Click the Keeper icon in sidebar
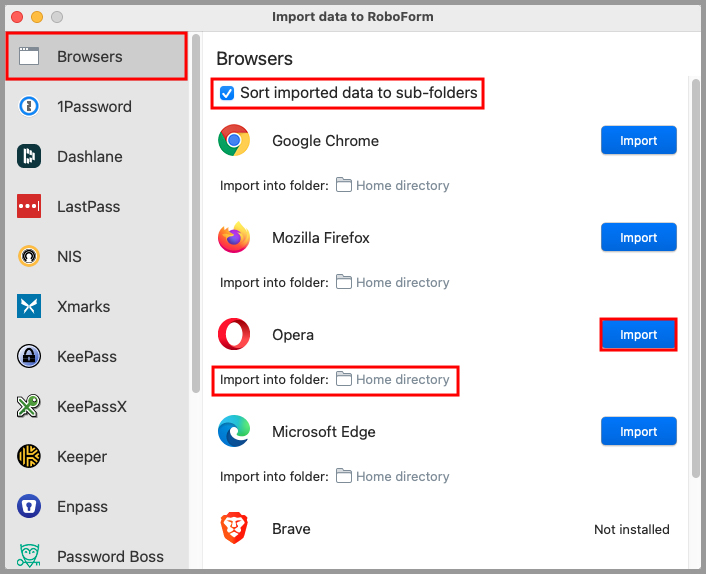Viewport: 706px width, 574px height. coord(29,456)
